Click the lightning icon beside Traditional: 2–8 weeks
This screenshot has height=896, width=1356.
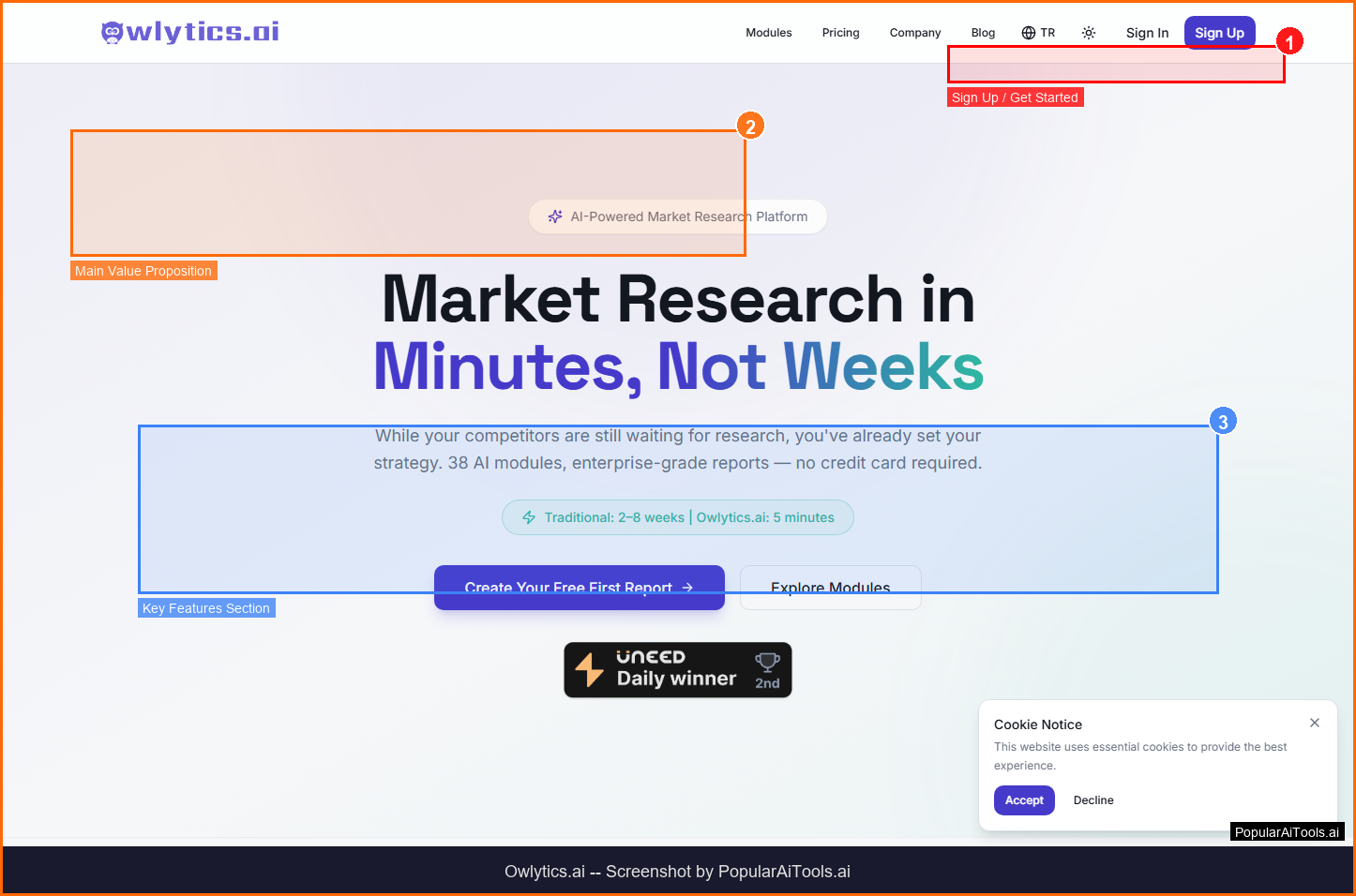(x=529, y=517)
